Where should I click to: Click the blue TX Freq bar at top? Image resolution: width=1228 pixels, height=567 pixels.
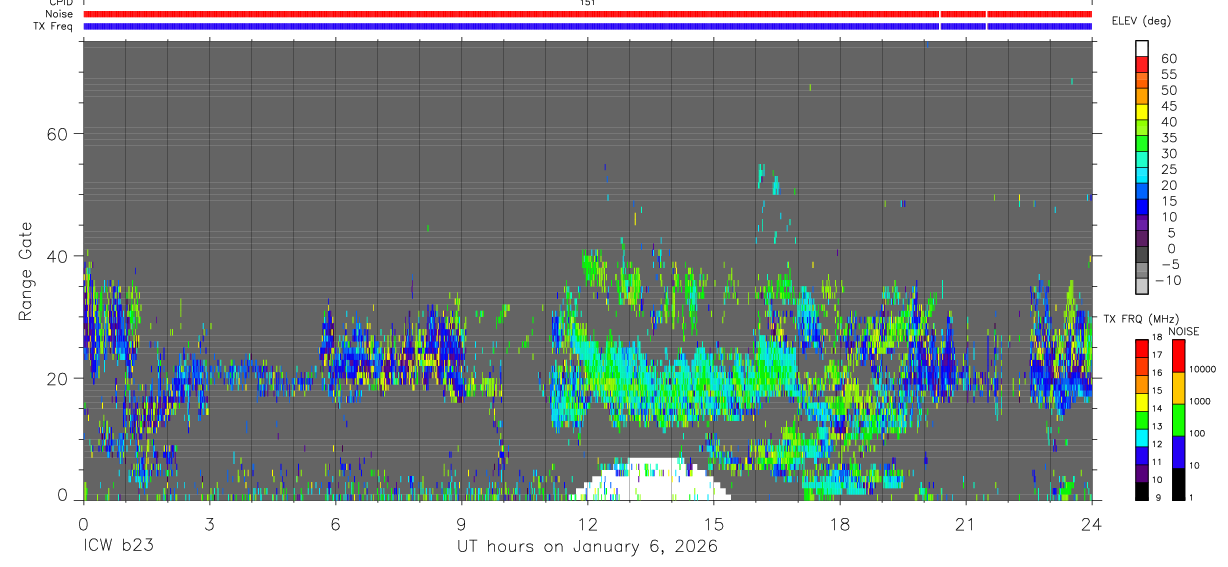click(x=587, y=26)
